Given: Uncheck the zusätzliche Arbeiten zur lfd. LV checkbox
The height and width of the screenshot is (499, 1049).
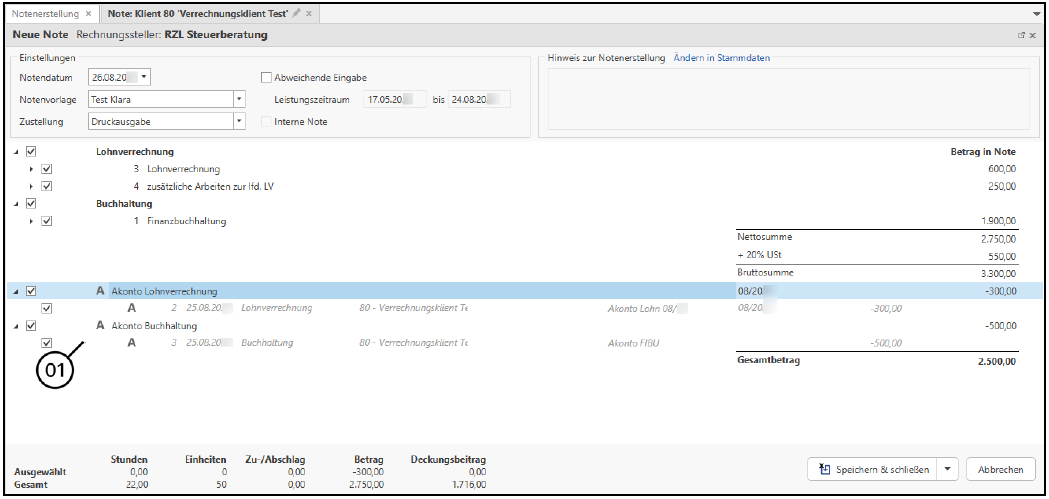Looking at the screenshot, I should click(x=47, y=186).
